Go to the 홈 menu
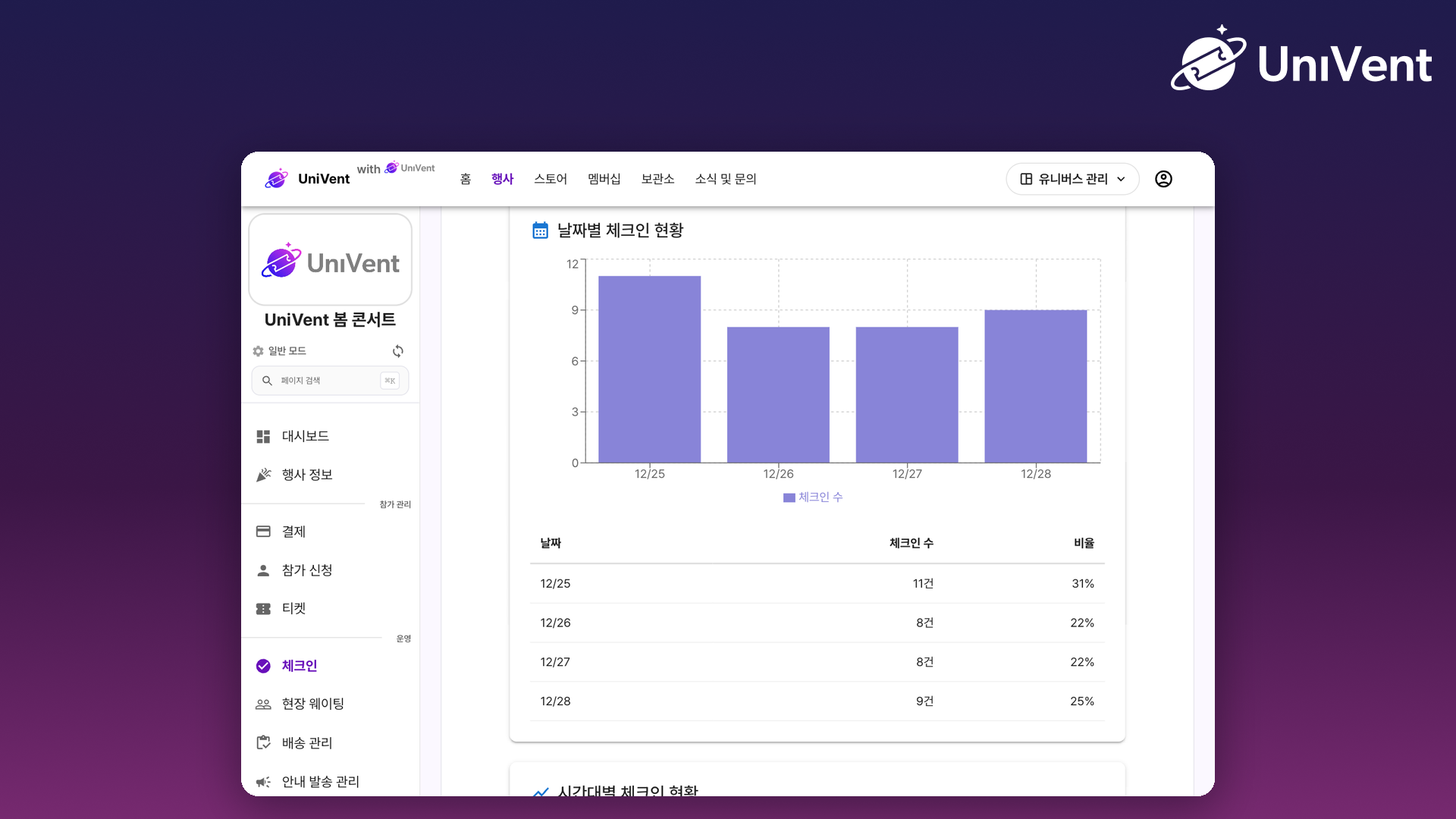This screenshot has height=819, width=1456. click(x=466, y=179)
